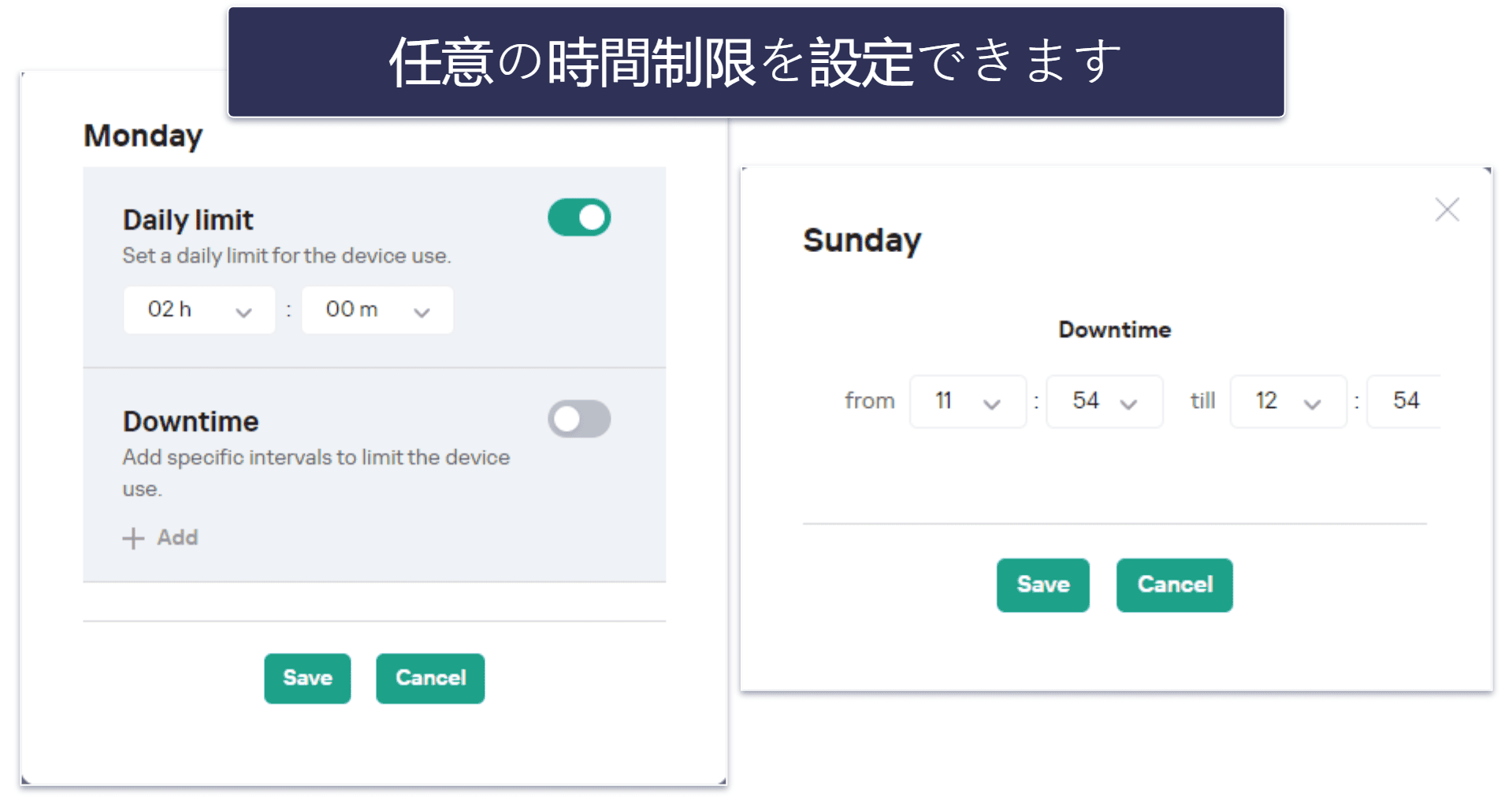The width and height of the screenshot is (1512, 797).
Task: Cancel the Monday settings
Action: 430,678
